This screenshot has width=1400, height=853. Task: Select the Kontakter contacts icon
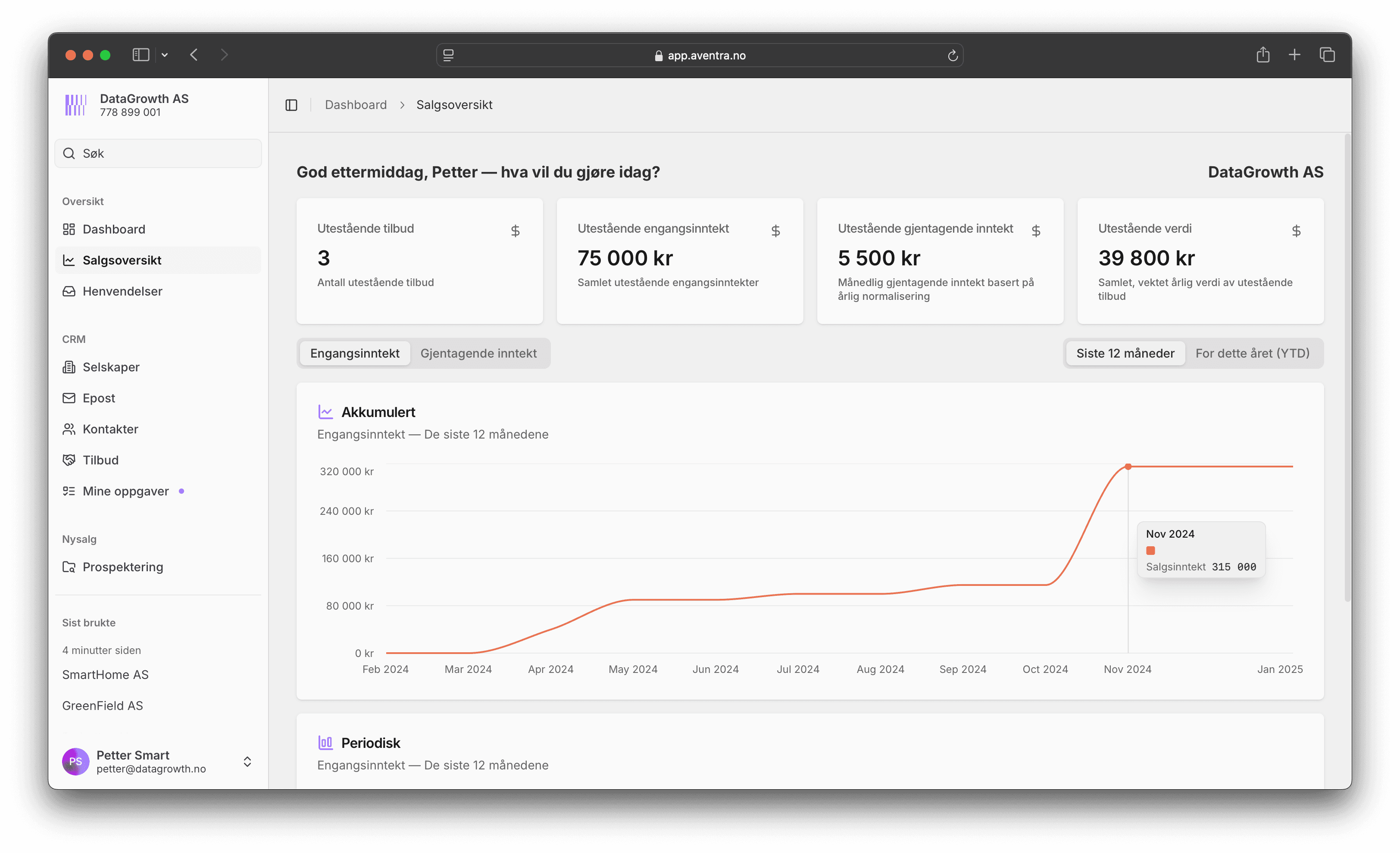(69, 429)
